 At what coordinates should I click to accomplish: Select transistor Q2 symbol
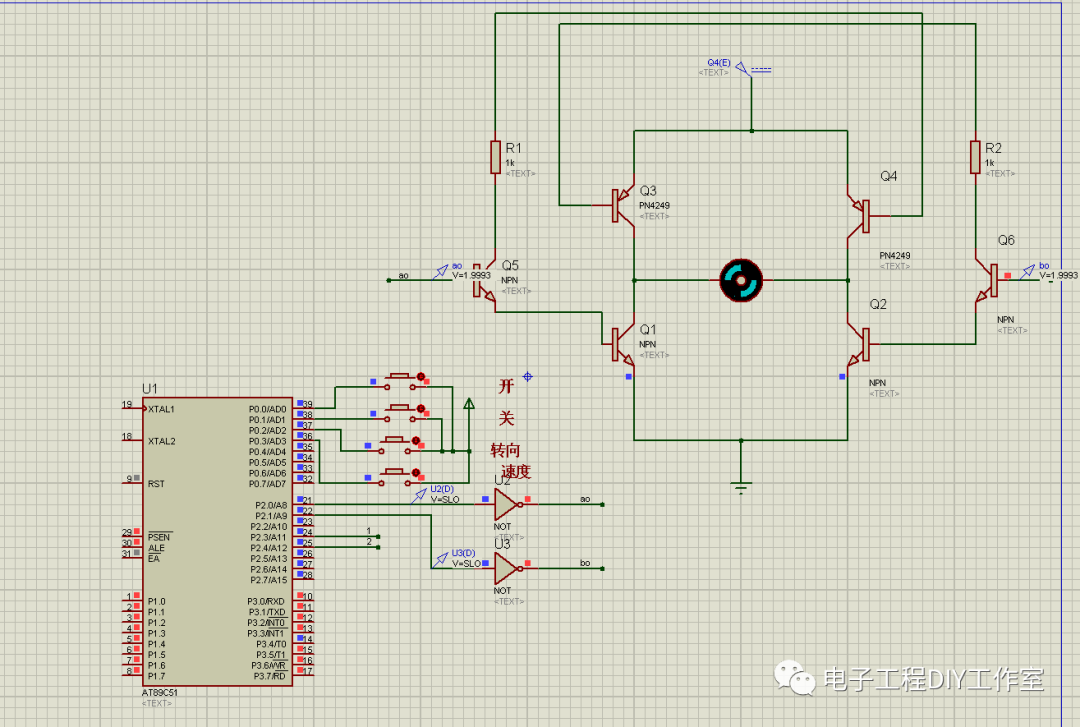point(859,344)
